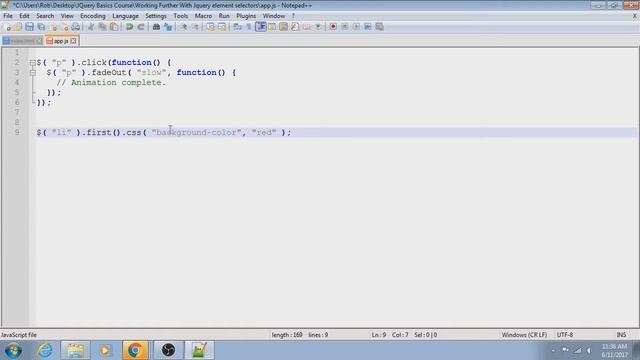Collapse the fold marker on line 2

point(32,63)
